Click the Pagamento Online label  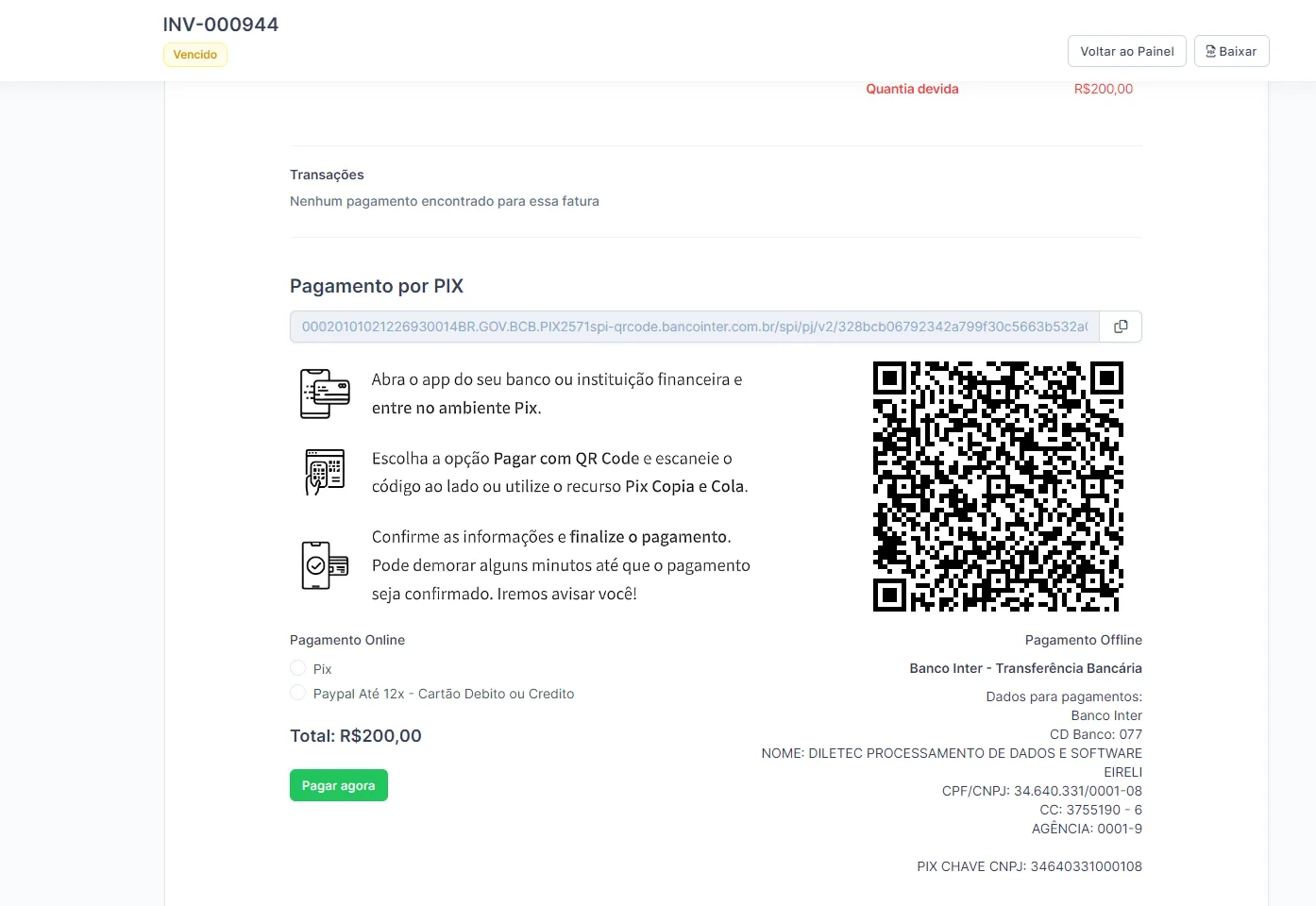347,640
